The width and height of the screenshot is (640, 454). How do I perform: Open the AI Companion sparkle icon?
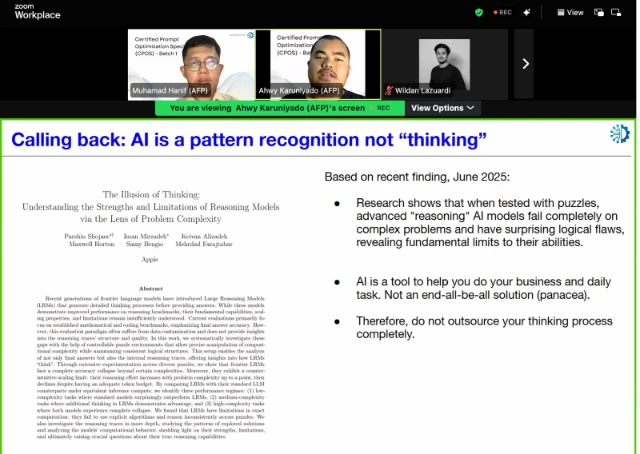click(x=527, y=13)
